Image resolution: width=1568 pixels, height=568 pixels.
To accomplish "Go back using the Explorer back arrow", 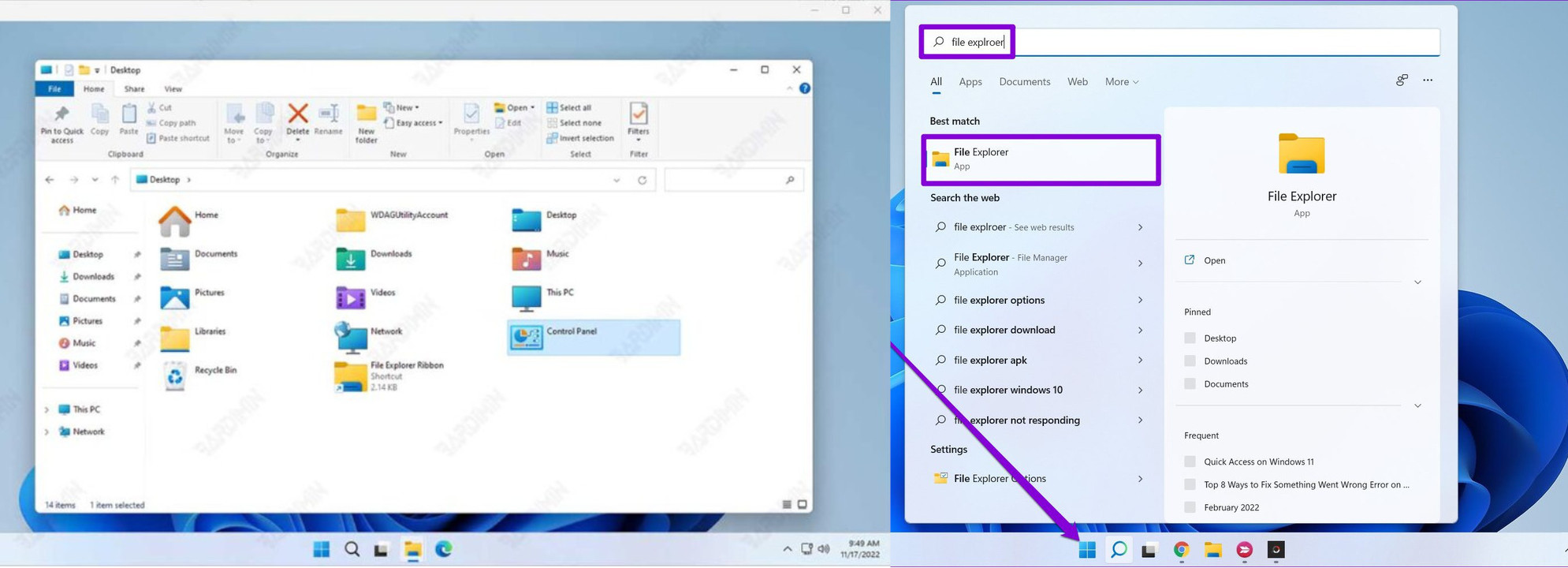I will pyautogui.click(x=50, y=180).
